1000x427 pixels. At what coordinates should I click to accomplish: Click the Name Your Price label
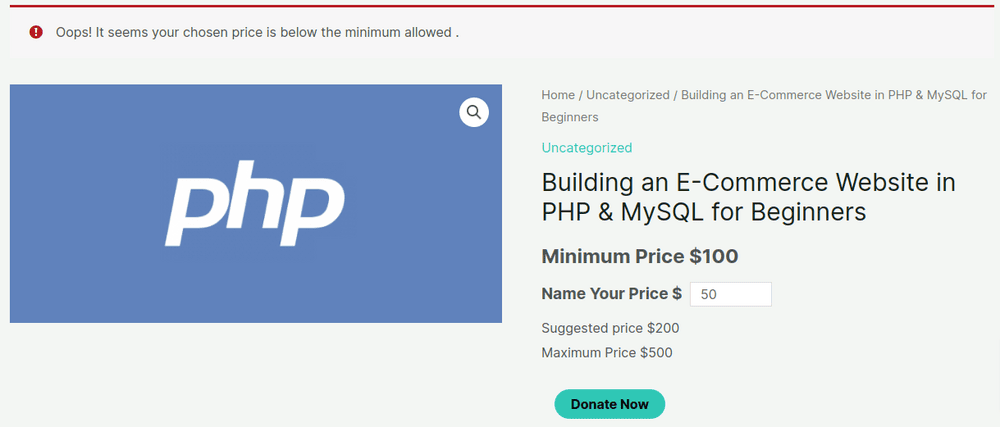[x=604, y=294]
